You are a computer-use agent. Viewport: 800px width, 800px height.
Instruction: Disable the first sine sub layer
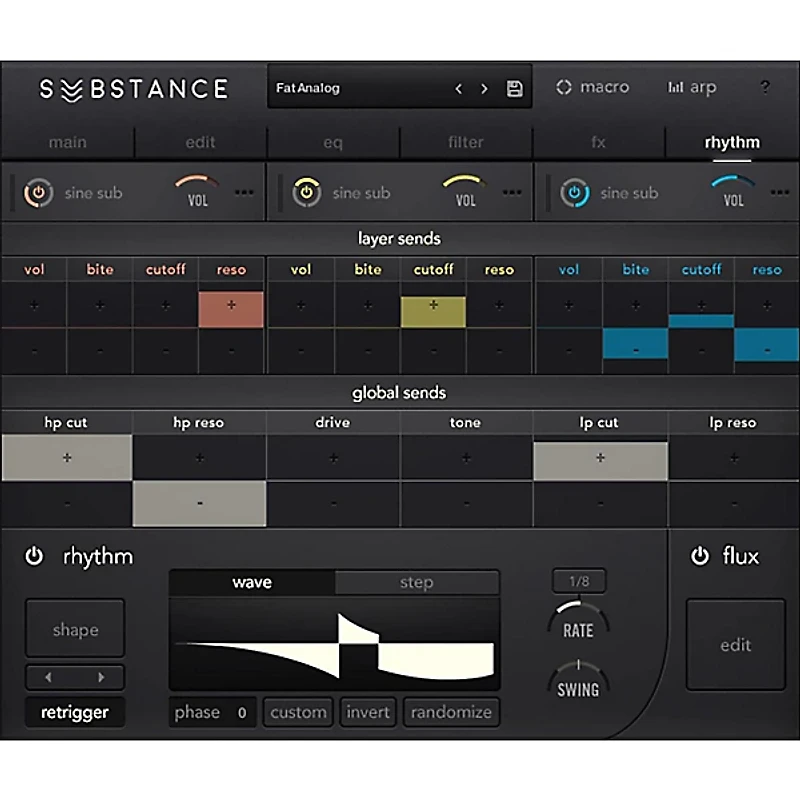(38, 192)
